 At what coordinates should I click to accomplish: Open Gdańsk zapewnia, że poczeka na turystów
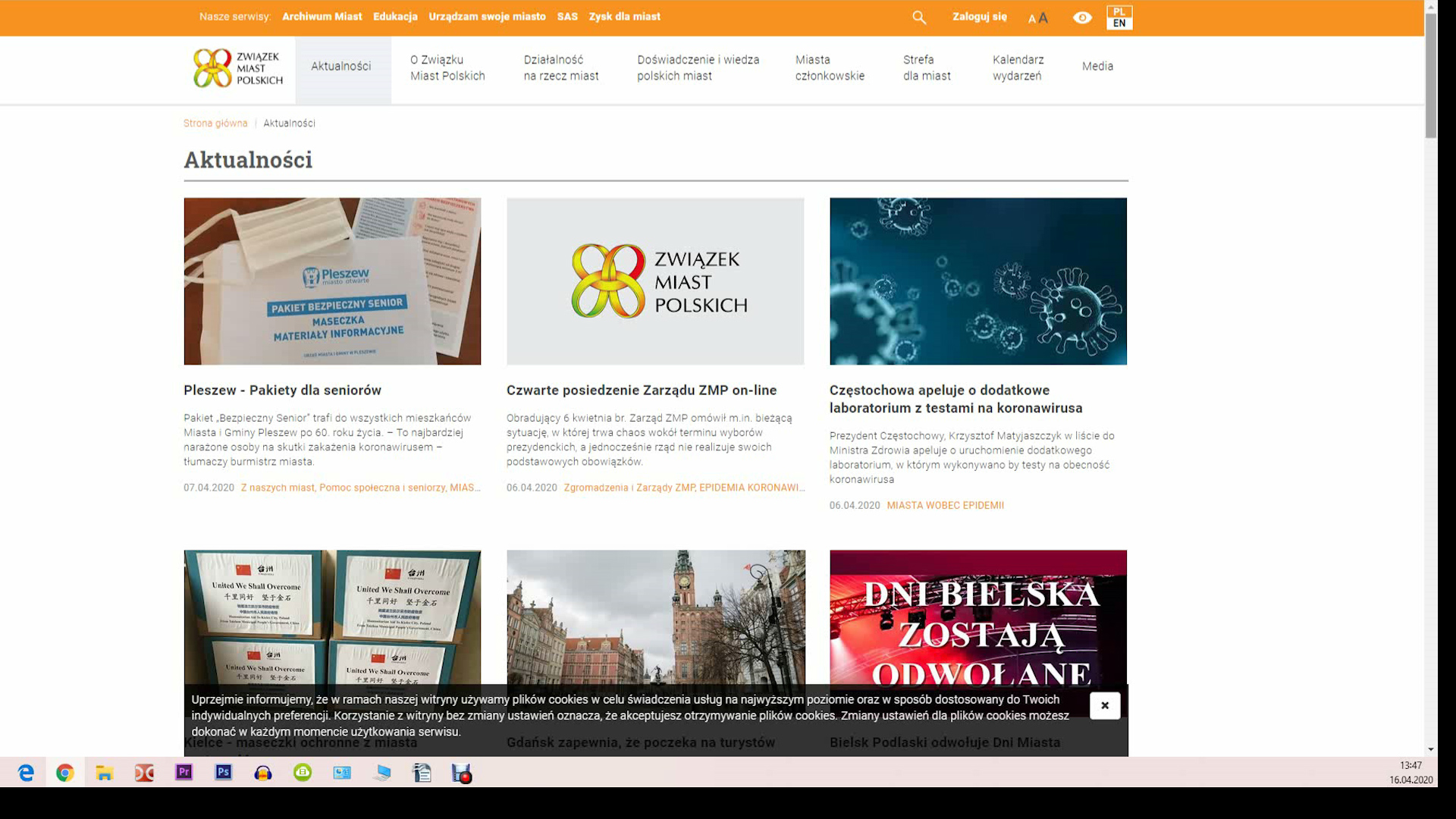click(641, 742)
